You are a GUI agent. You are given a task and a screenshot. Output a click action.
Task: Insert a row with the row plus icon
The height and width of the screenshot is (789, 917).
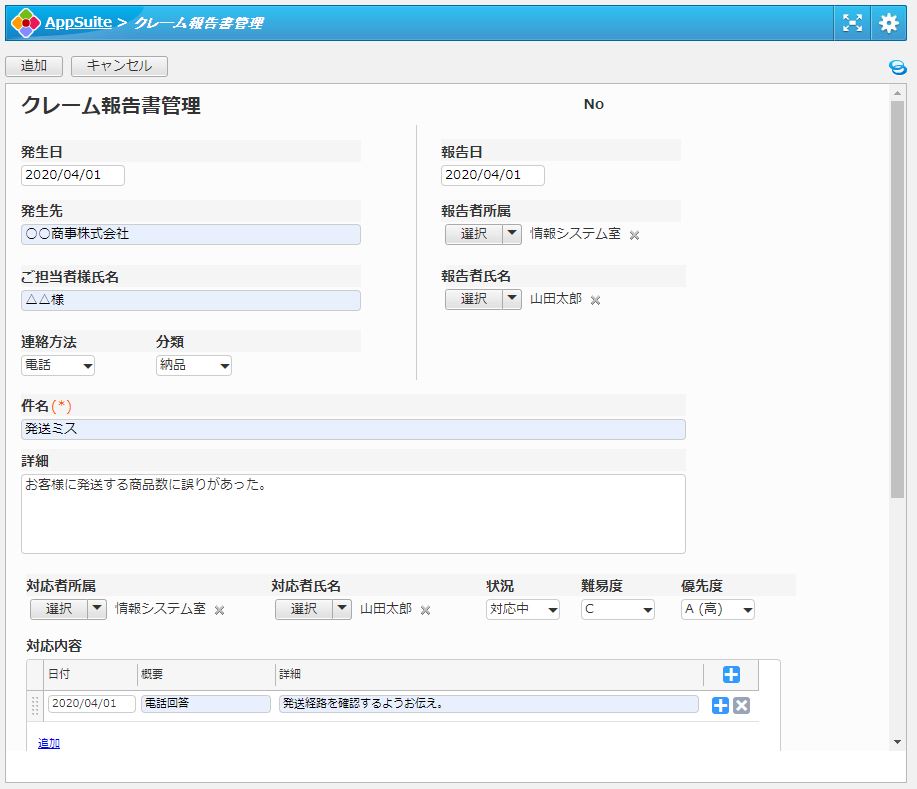click(x=720, y=705)
